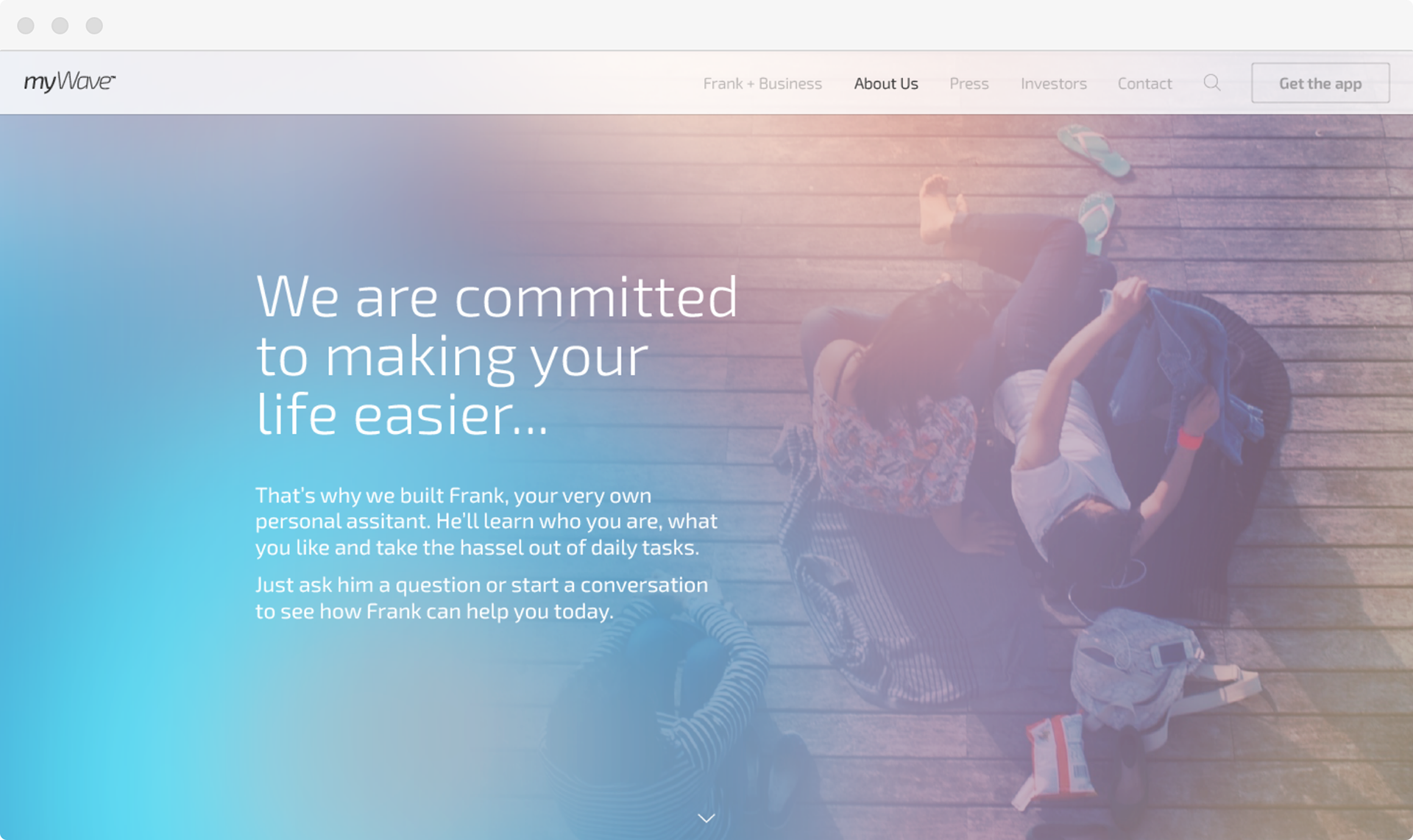Go to the Press page
This screenshot has height=840, width=1413.
pyautogui.click(x=969, y=84)
